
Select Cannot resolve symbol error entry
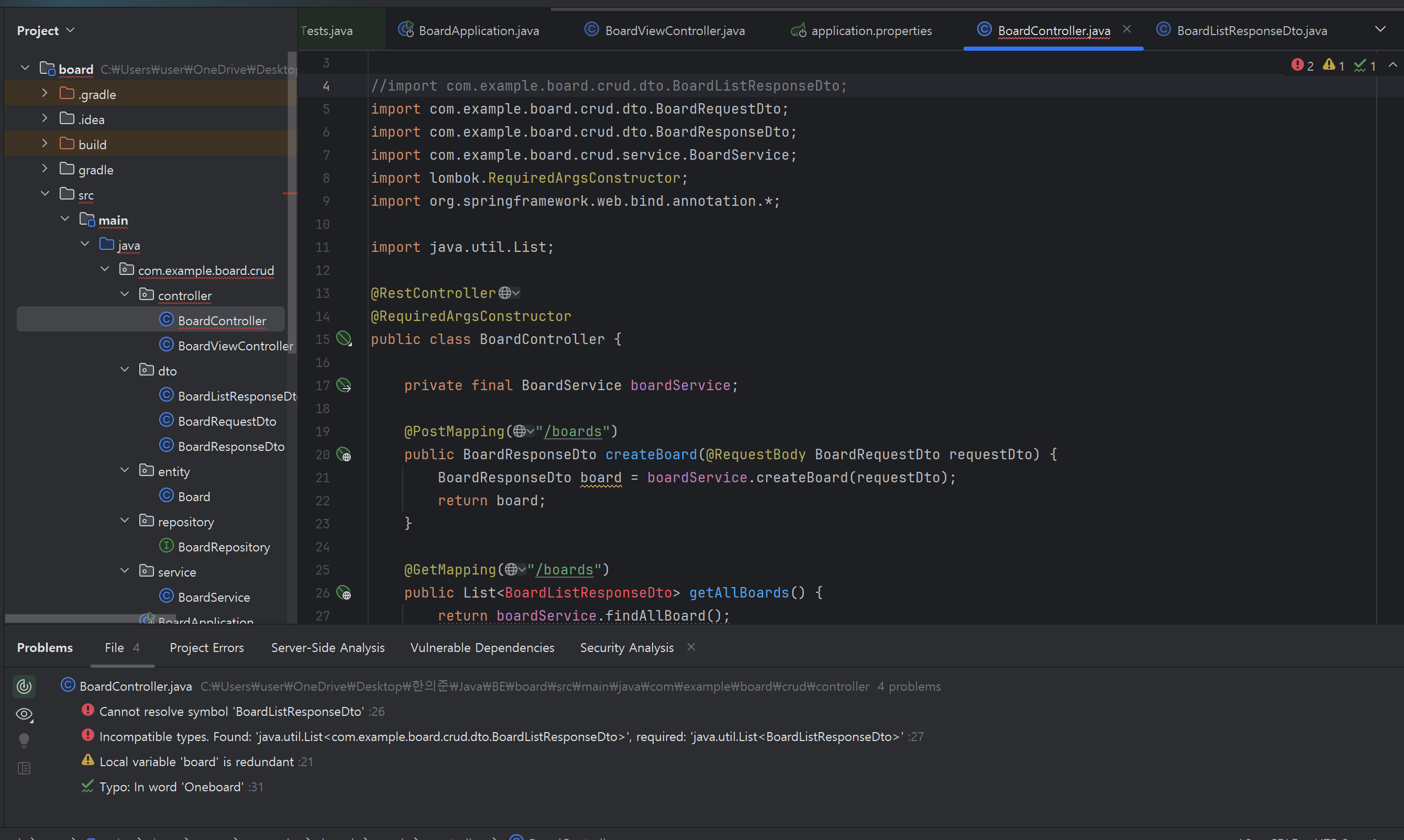[231, 712]
